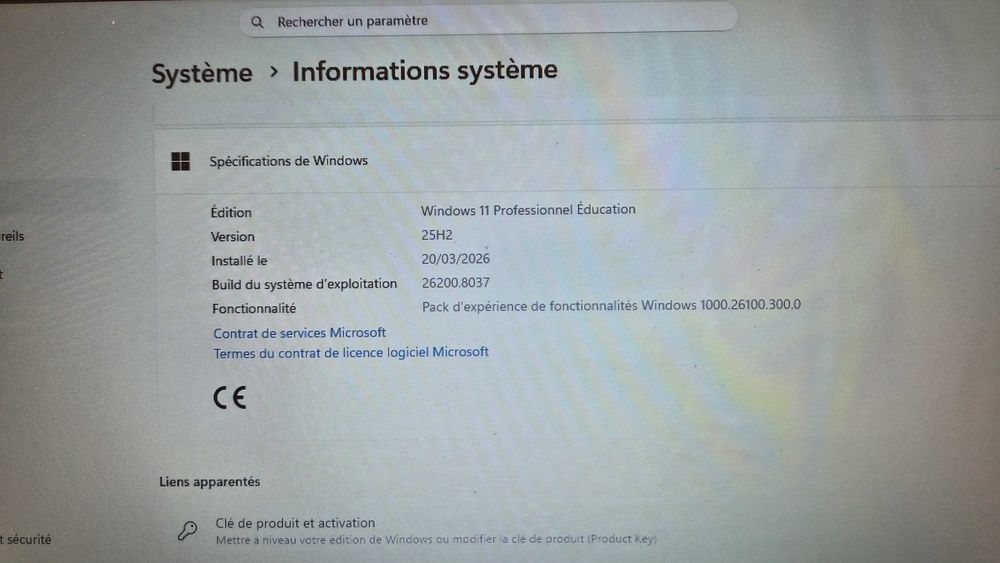Click the Windows 11 Professionnel Éducation edition value
The height and width of the screenshot is (563, 1000).
(x=527, y=210)
